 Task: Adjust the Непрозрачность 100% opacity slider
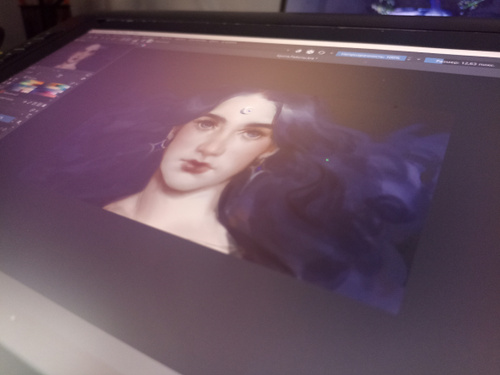[x=371, y=56]
